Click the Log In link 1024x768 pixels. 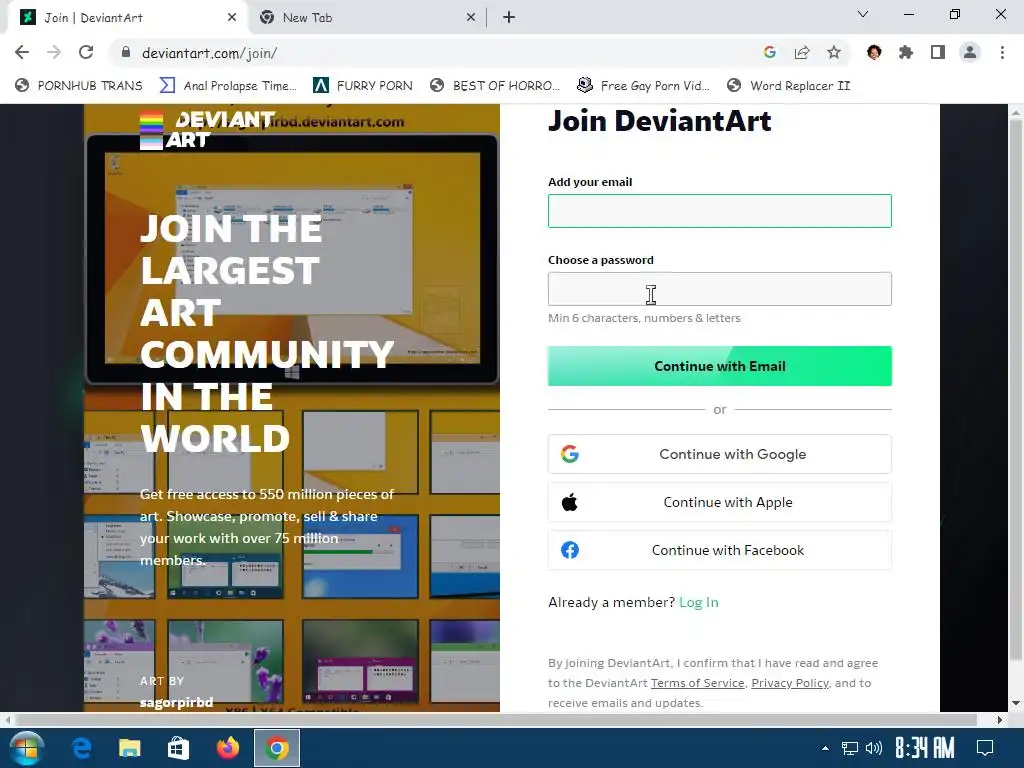tap(699, 602)
